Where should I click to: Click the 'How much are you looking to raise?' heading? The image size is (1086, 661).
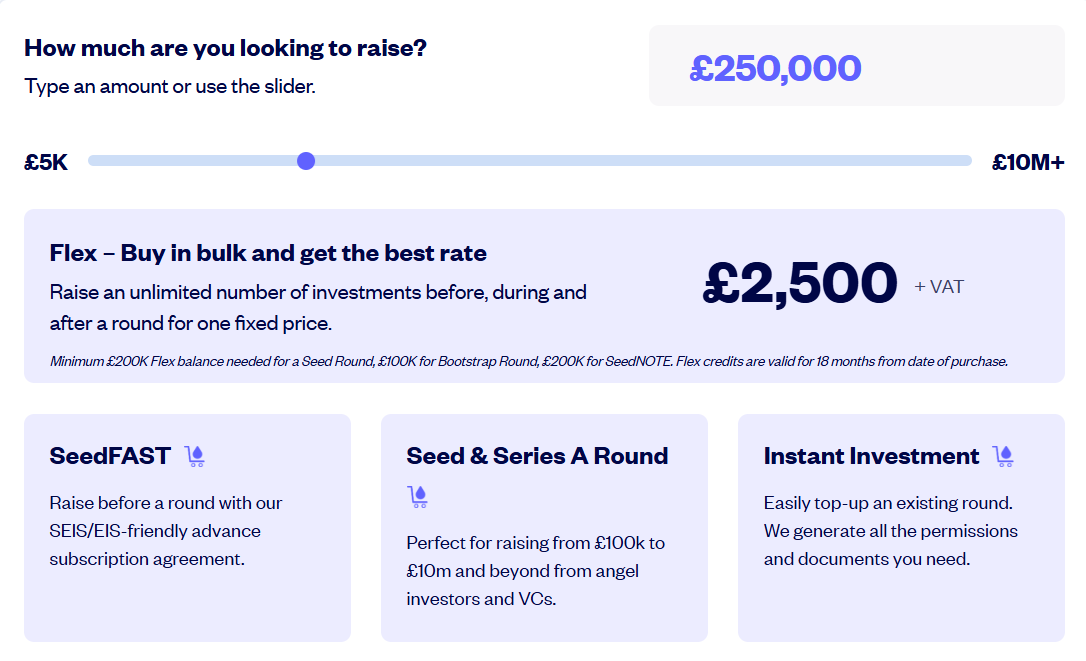coord(225,48)
